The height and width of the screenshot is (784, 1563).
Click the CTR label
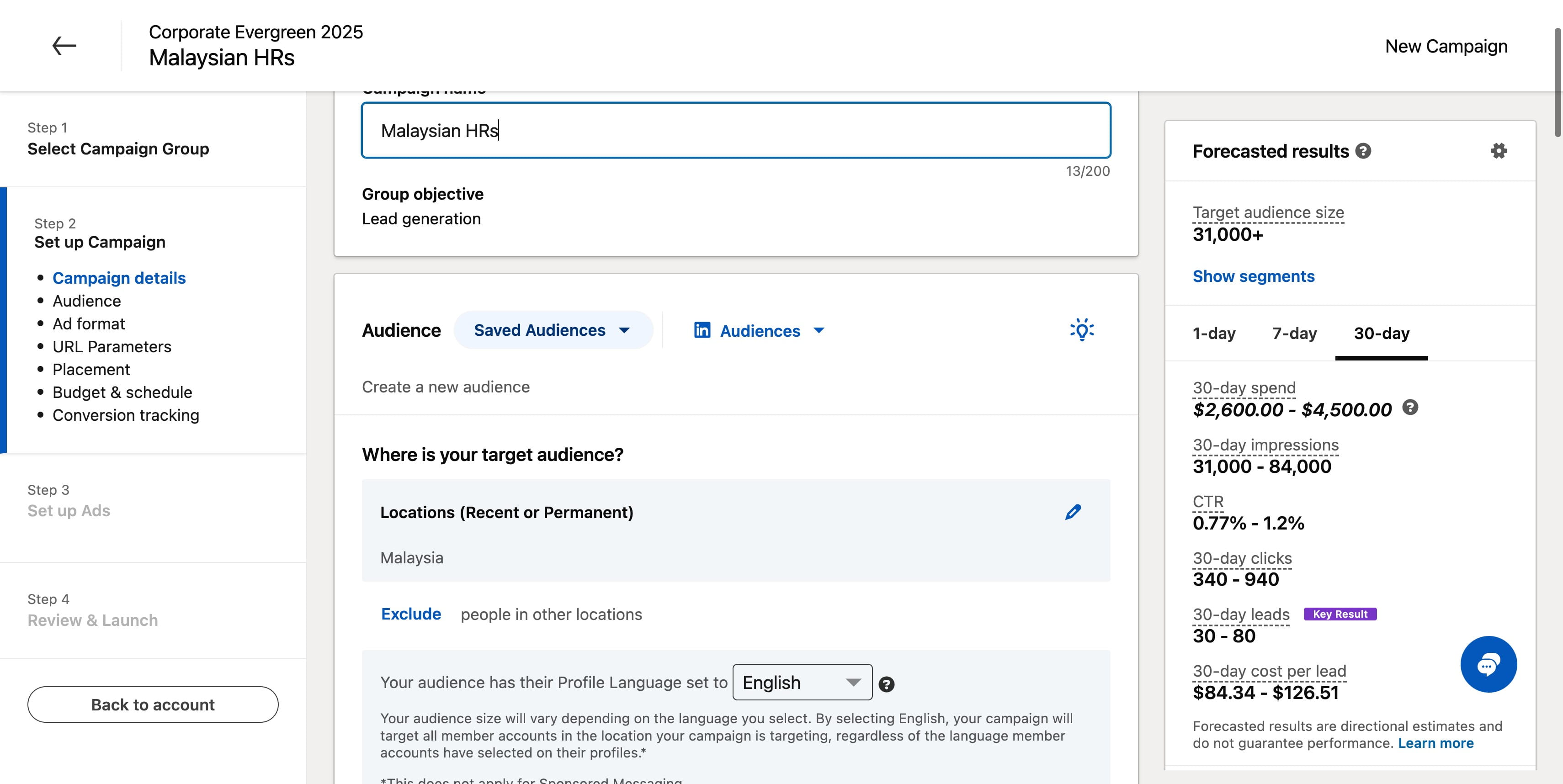tap(1208, 502)
